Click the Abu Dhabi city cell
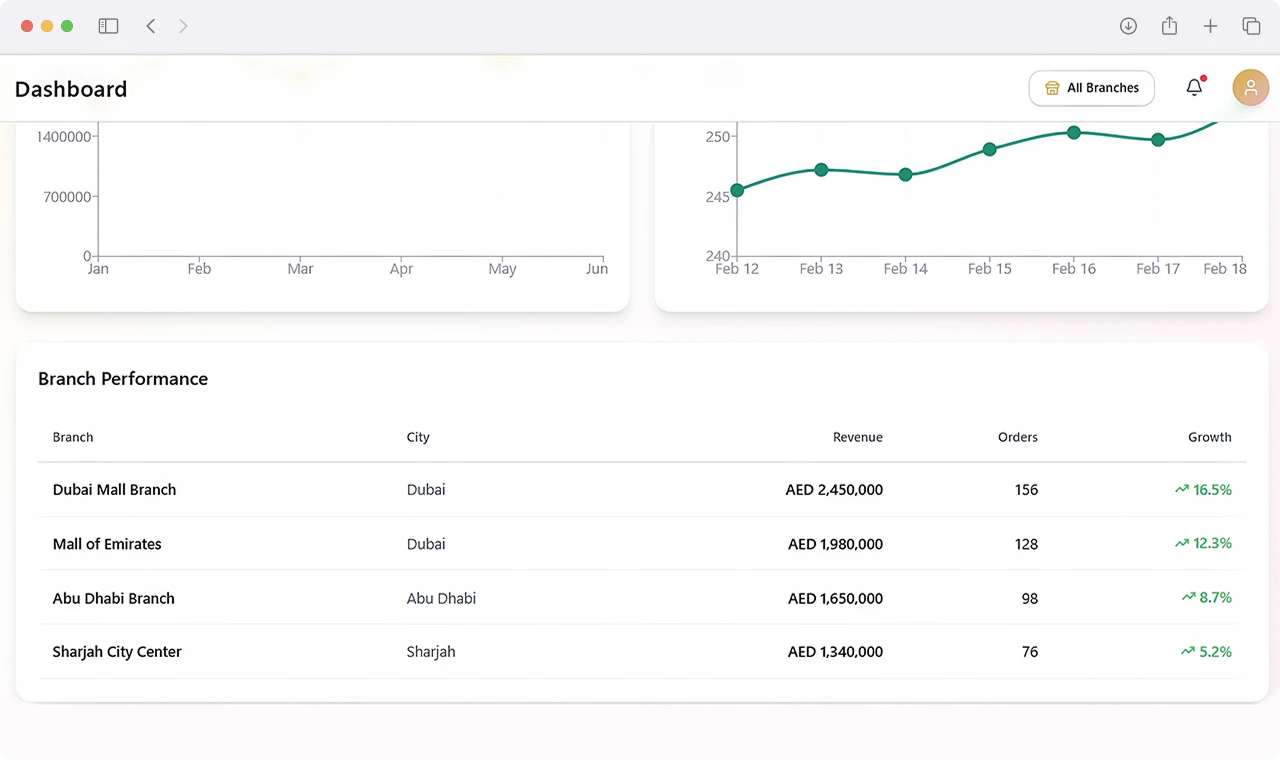Screen dimensions: 1280x760 [441, 598]
